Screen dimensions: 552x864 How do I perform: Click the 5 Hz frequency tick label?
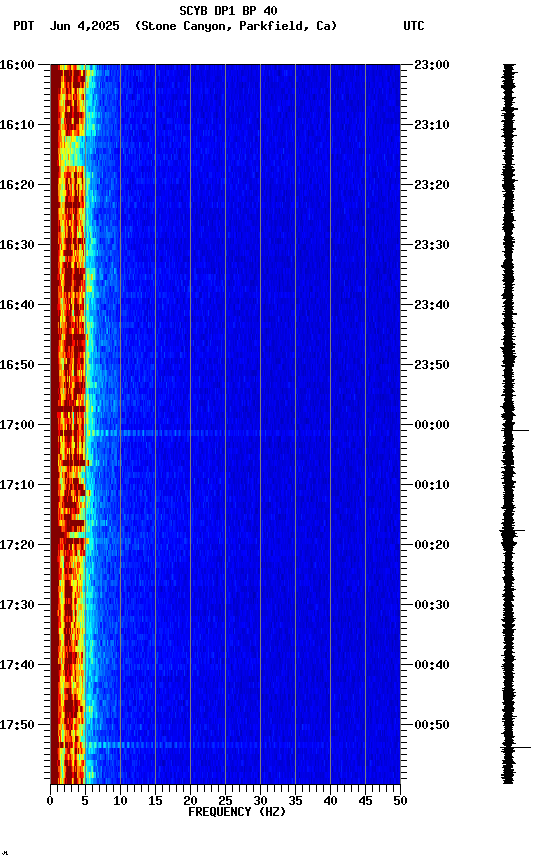point(85,801)
